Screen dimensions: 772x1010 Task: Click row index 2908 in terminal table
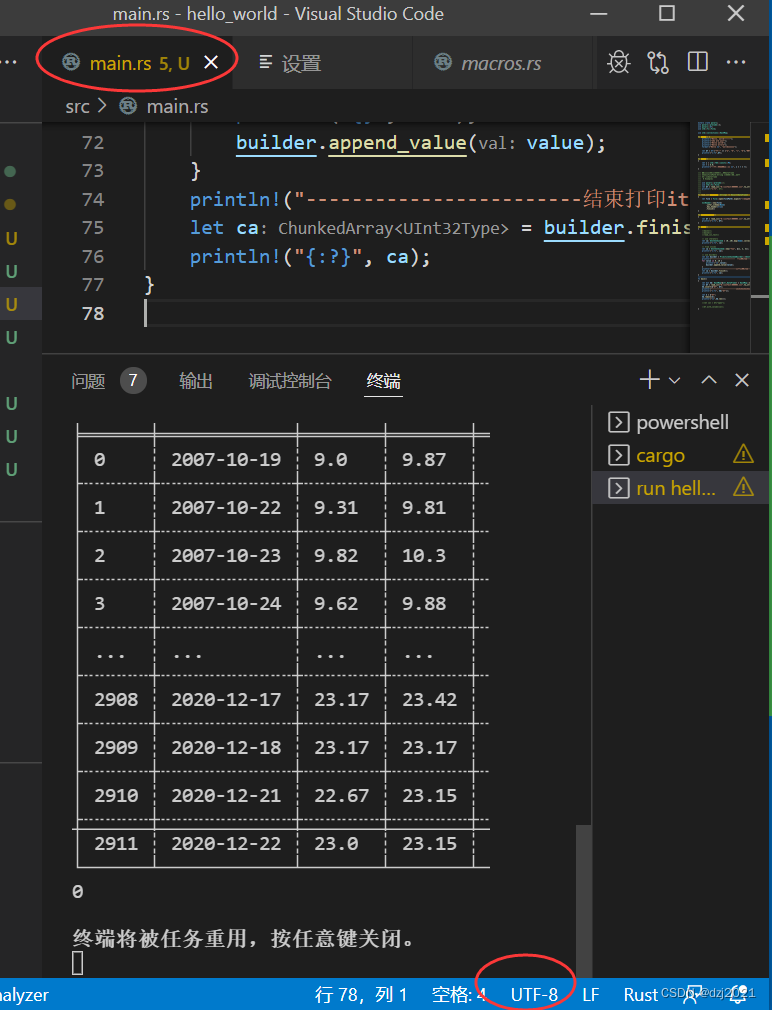pyautogui.click(x=116, y=700)
